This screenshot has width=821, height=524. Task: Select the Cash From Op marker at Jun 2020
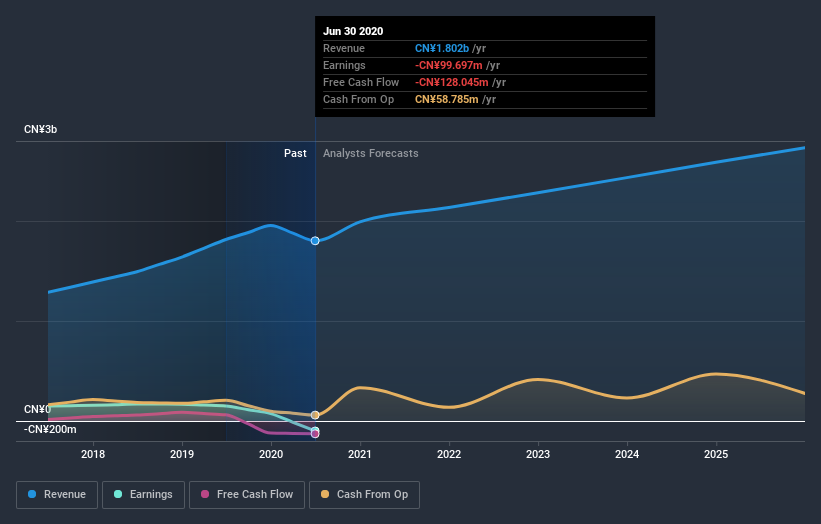(x=315, y=415)
